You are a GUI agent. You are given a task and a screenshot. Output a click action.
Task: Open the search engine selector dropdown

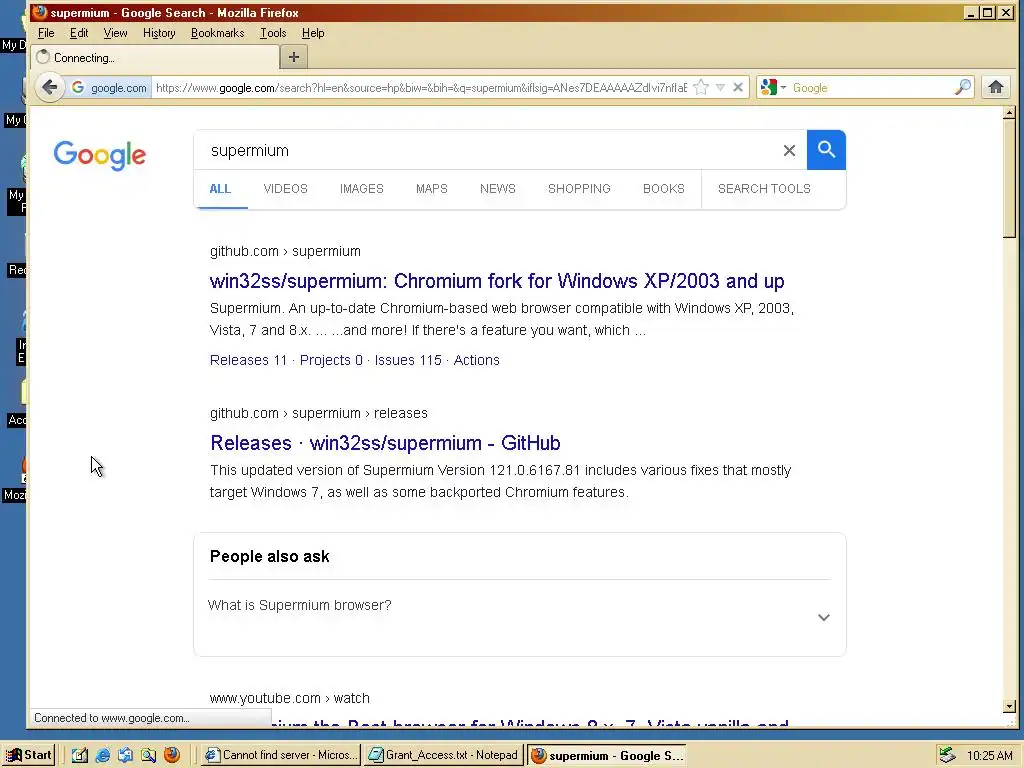773,88
